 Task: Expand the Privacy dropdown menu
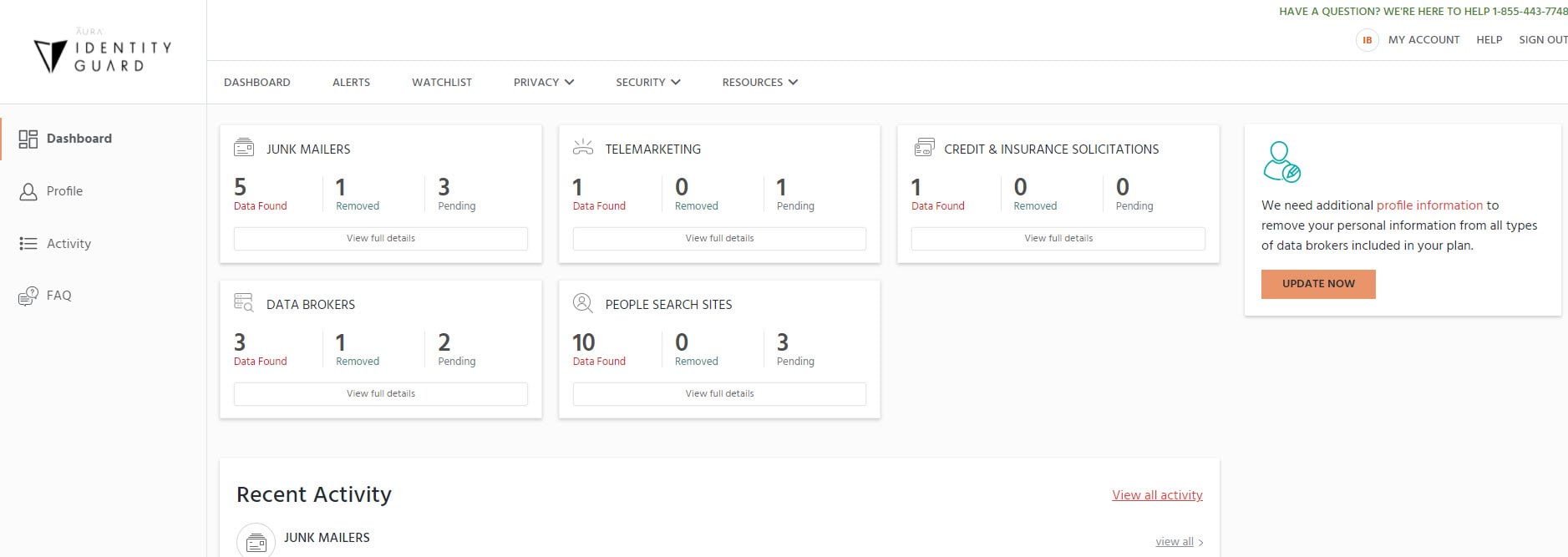[544, 83]
